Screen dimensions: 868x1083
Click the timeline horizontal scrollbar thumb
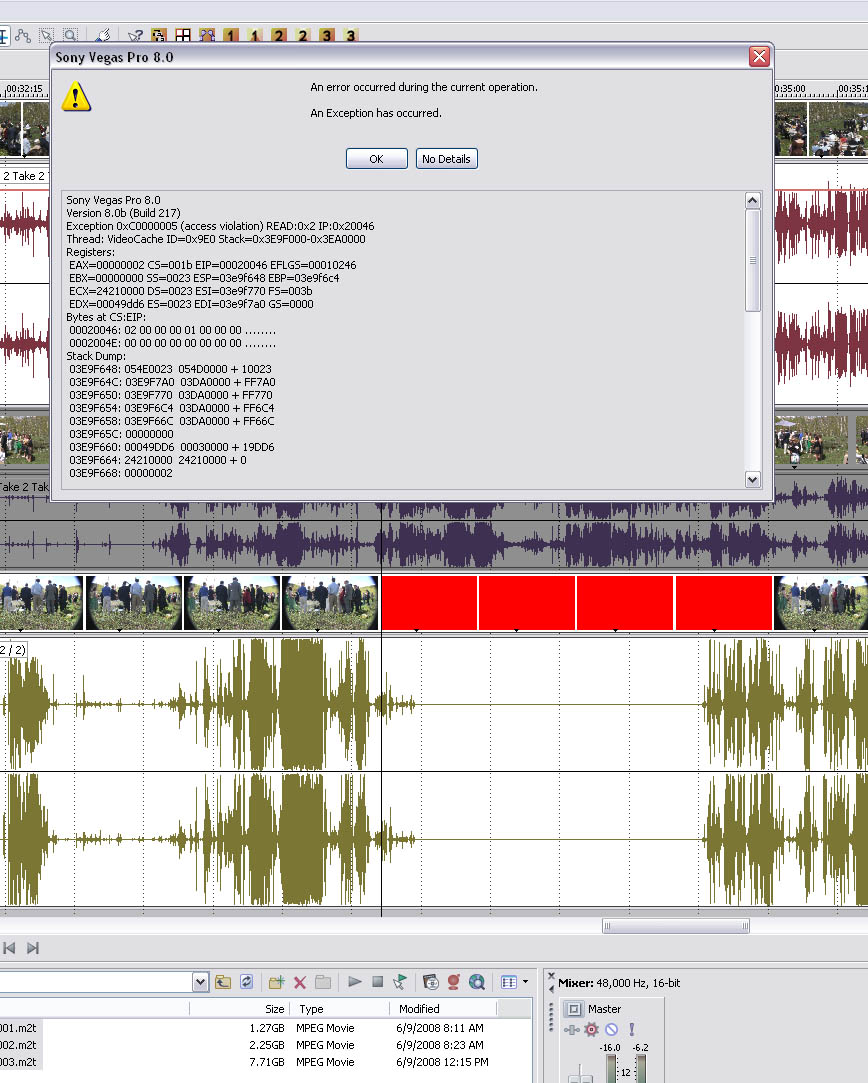click(x=676, y=926)
